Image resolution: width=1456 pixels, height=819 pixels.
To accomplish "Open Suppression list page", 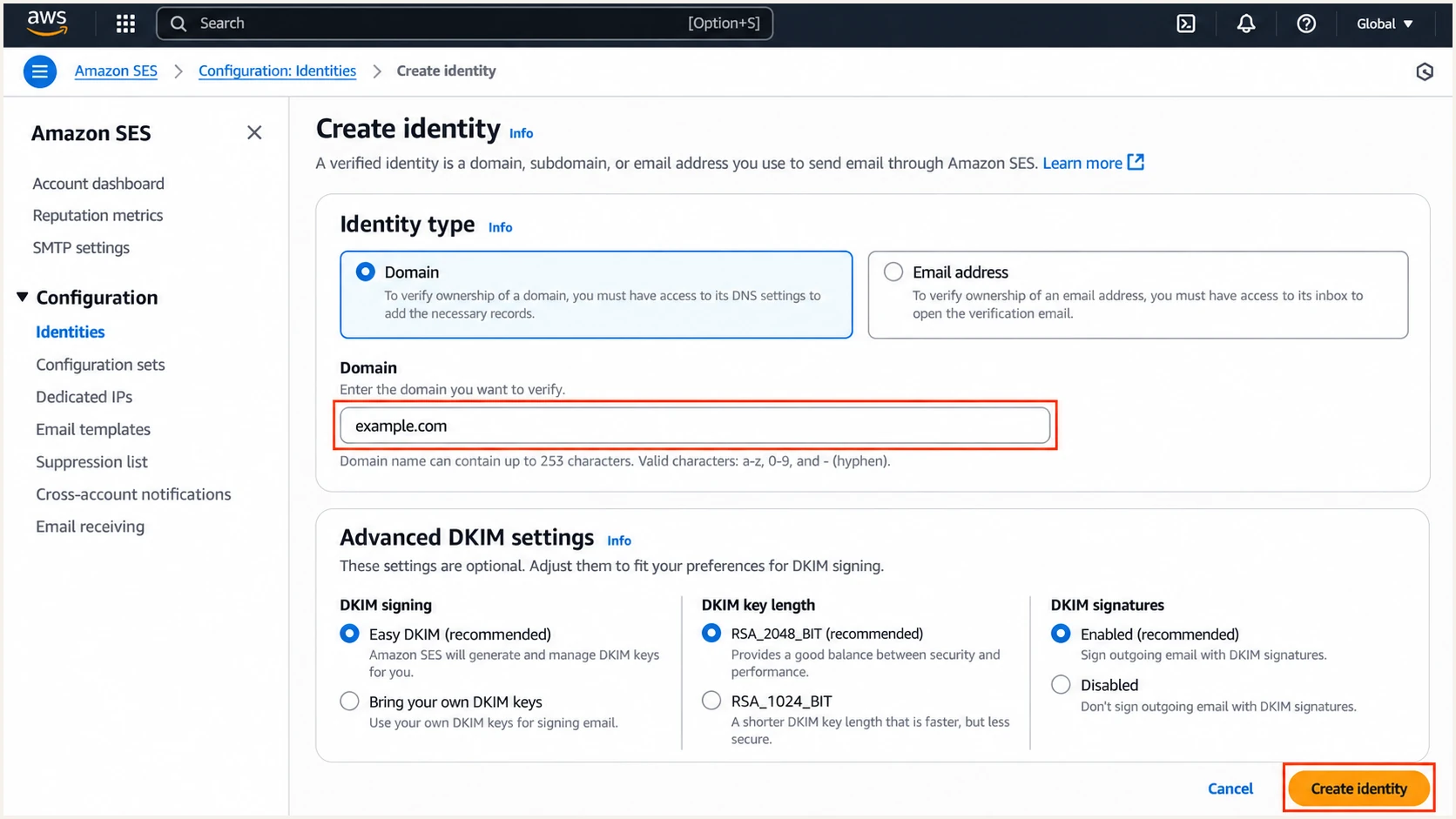I will coord(91,461).
